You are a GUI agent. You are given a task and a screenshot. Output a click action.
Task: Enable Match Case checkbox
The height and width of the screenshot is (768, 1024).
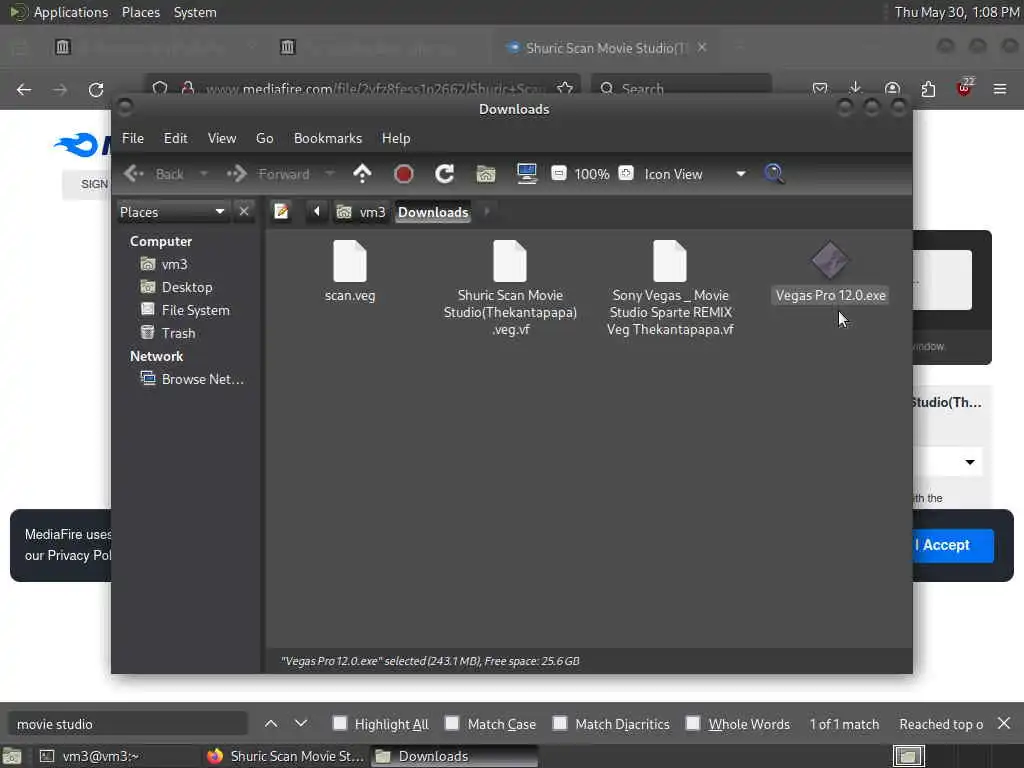[452, 723]
